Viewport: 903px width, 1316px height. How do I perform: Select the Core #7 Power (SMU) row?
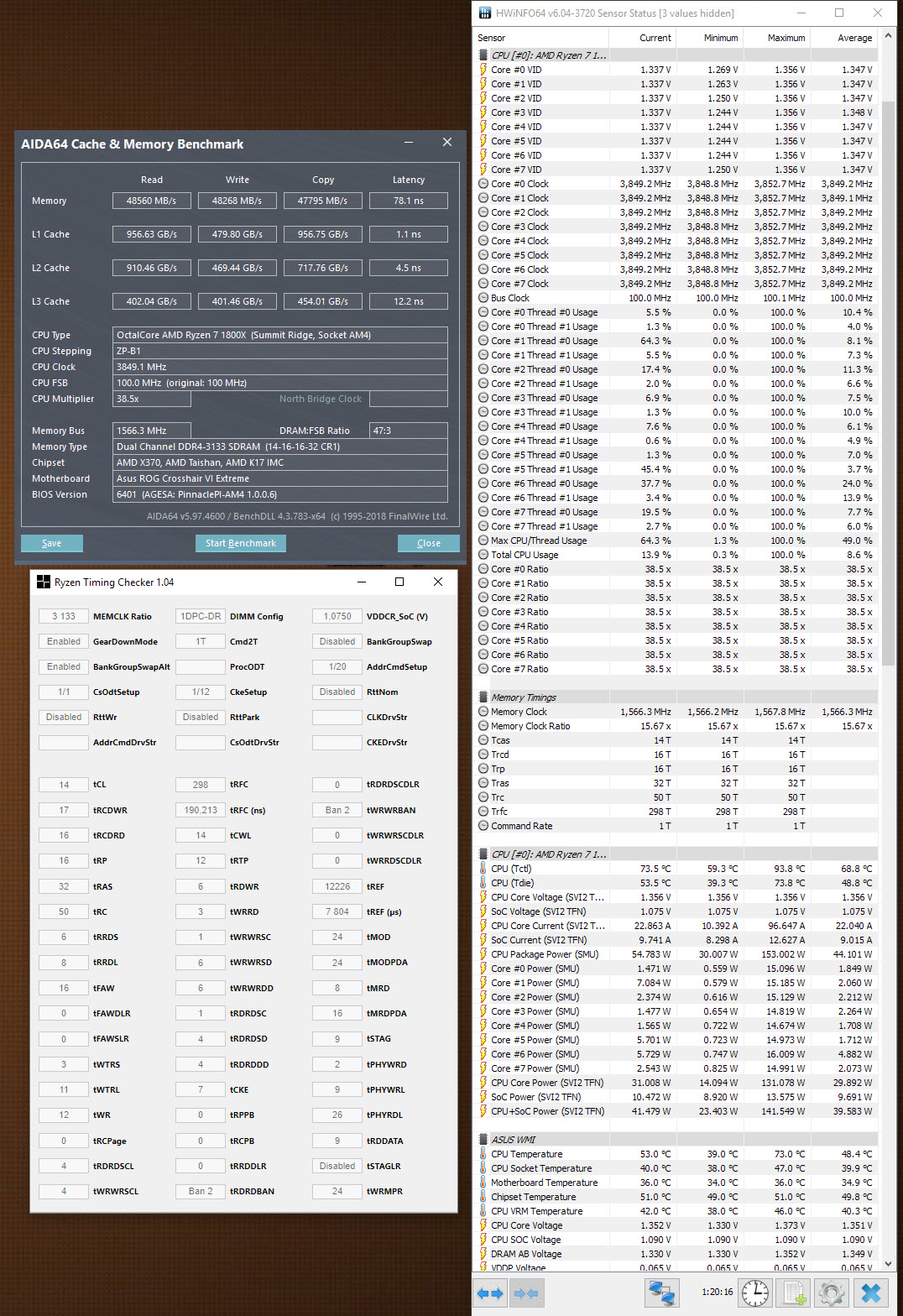tap(676, 1068)
